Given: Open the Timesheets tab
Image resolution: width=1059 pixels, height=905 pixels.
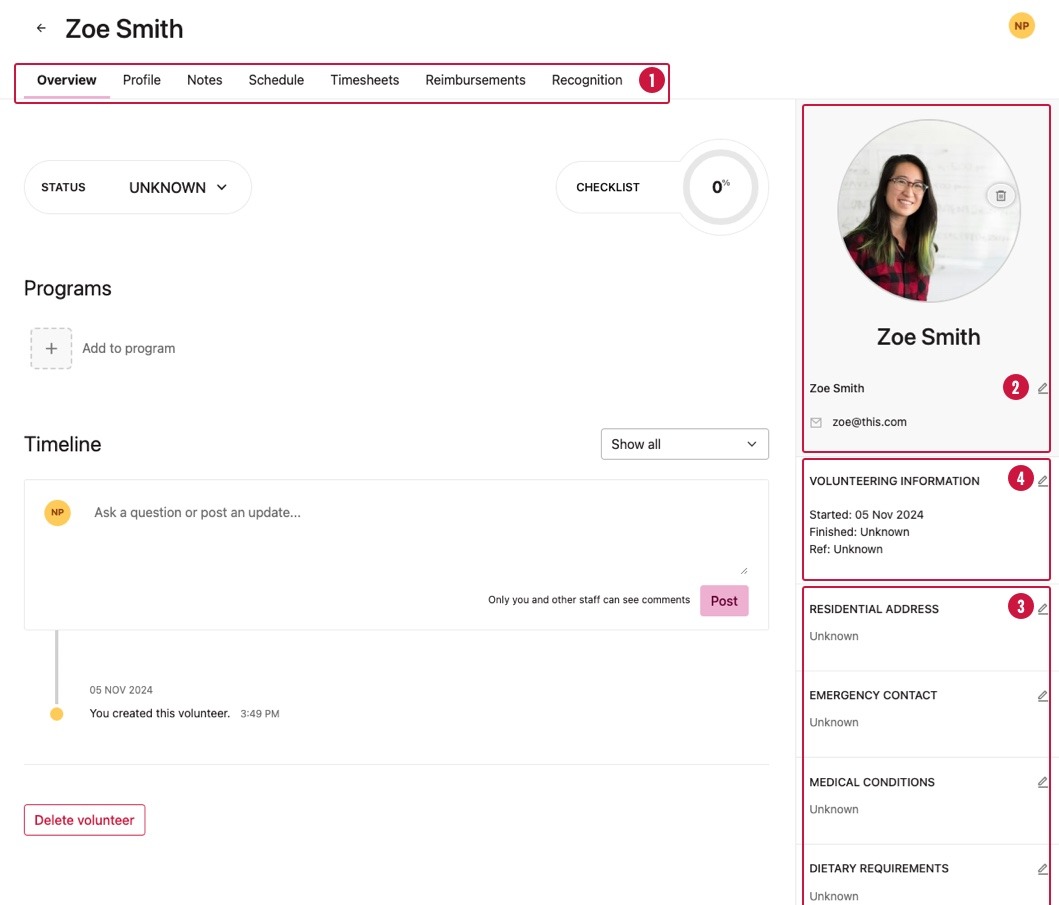Looking at the screenshot, I should [364, 80].
